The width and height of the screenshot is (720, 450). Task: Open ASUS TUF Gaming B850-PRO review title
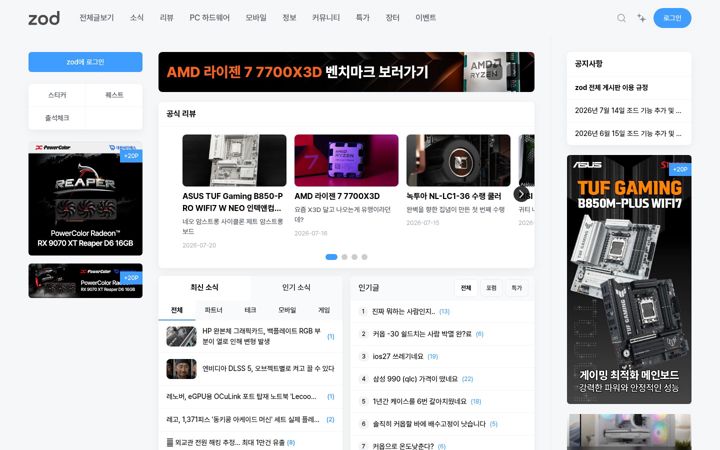tap(232, 202)
